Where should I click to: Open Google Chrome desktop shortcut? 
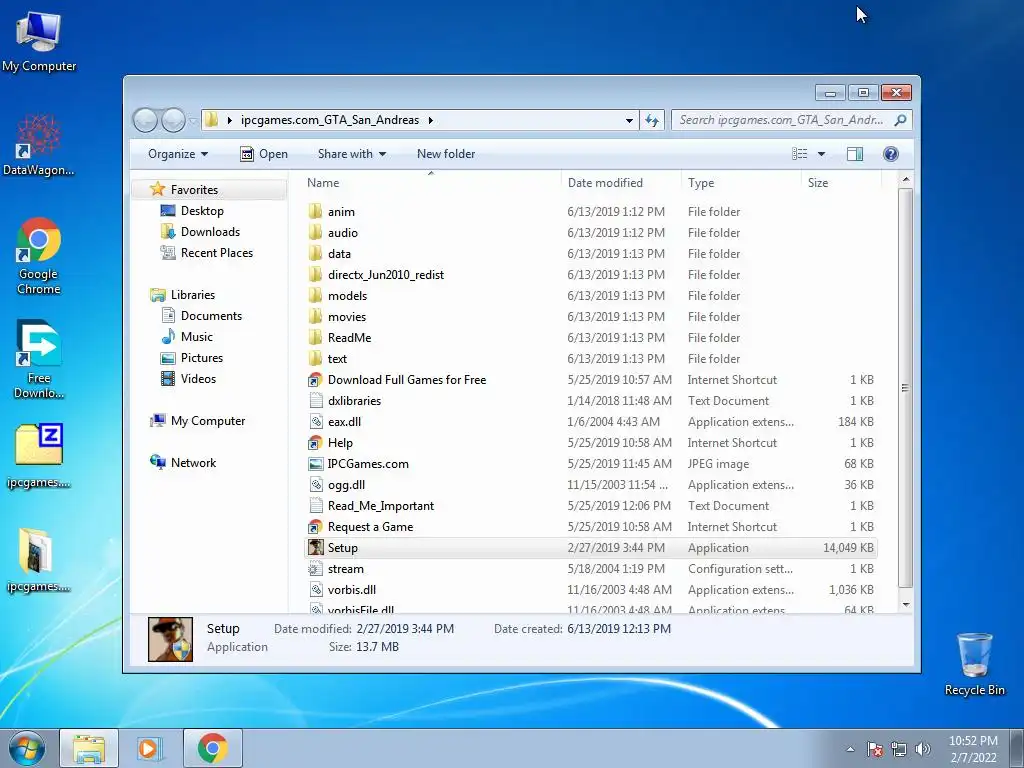[x=39, y=256]
